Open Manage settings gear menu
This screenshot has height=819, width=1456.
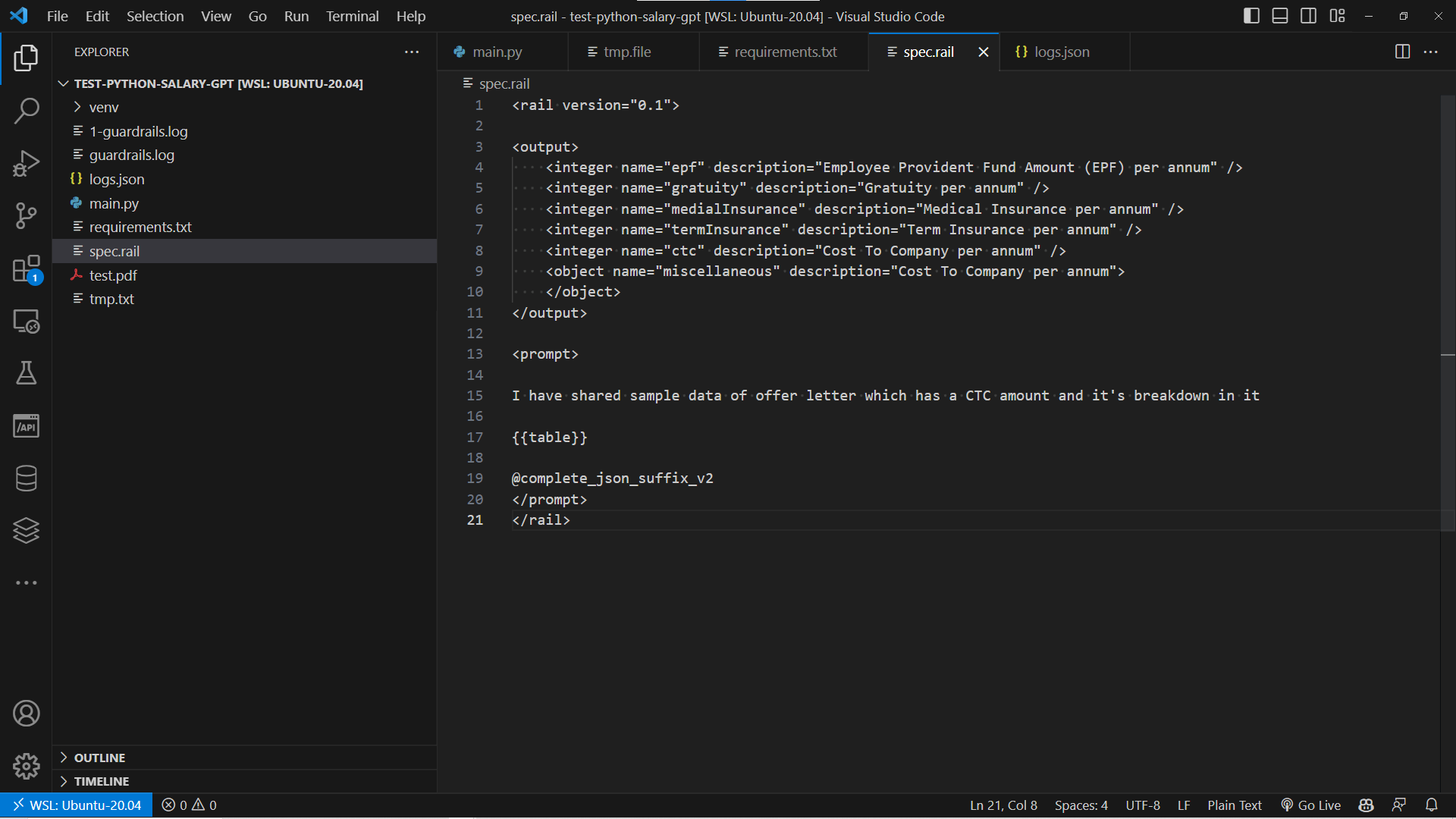pyautogui.click(x=27, y=767)
